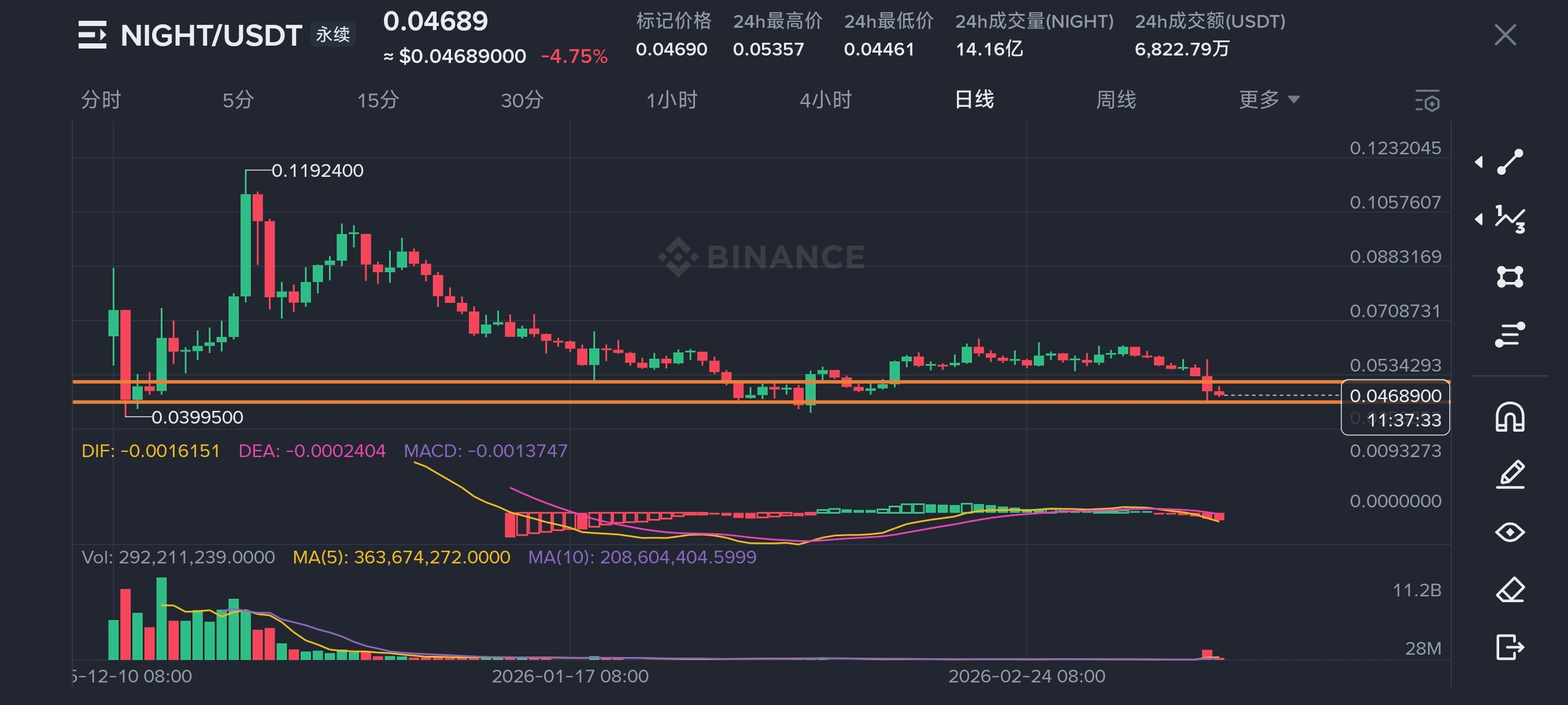Close the fullscreen chart view
The image size is (1568, 705).
(1506, 35)
